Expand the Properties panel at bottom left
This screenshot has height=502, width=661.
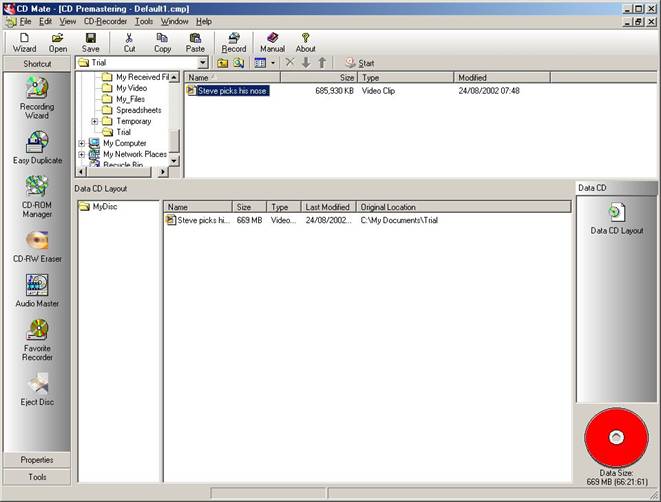(x=37, y=460)
